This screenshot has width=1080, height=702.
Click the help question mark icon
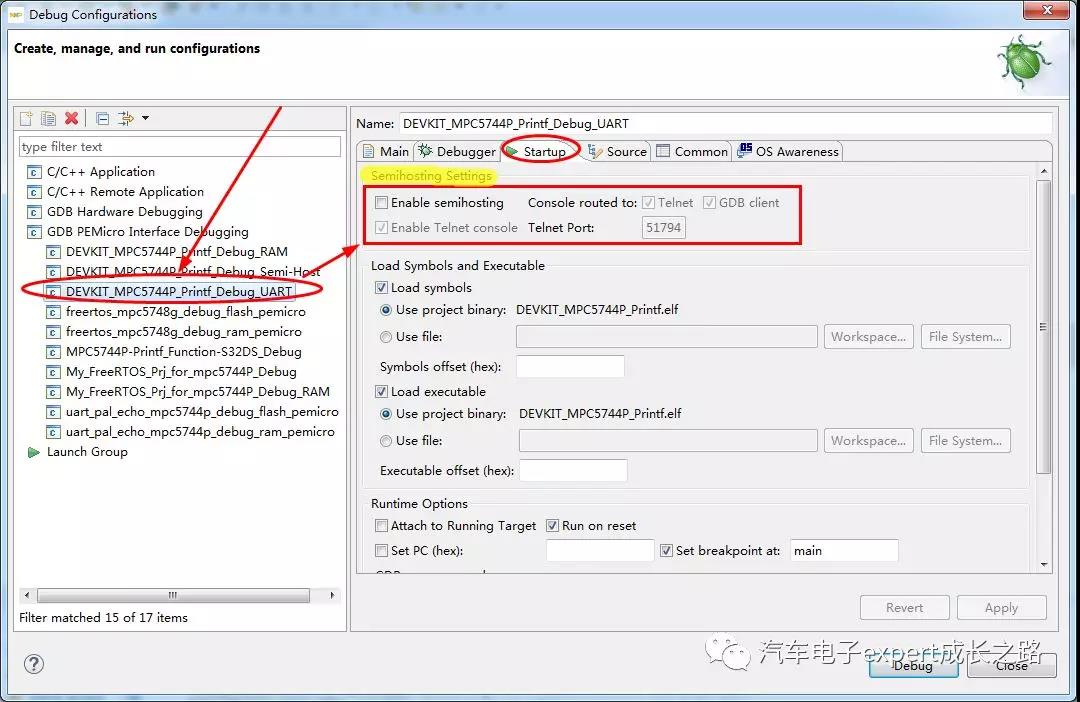[34, 664]
